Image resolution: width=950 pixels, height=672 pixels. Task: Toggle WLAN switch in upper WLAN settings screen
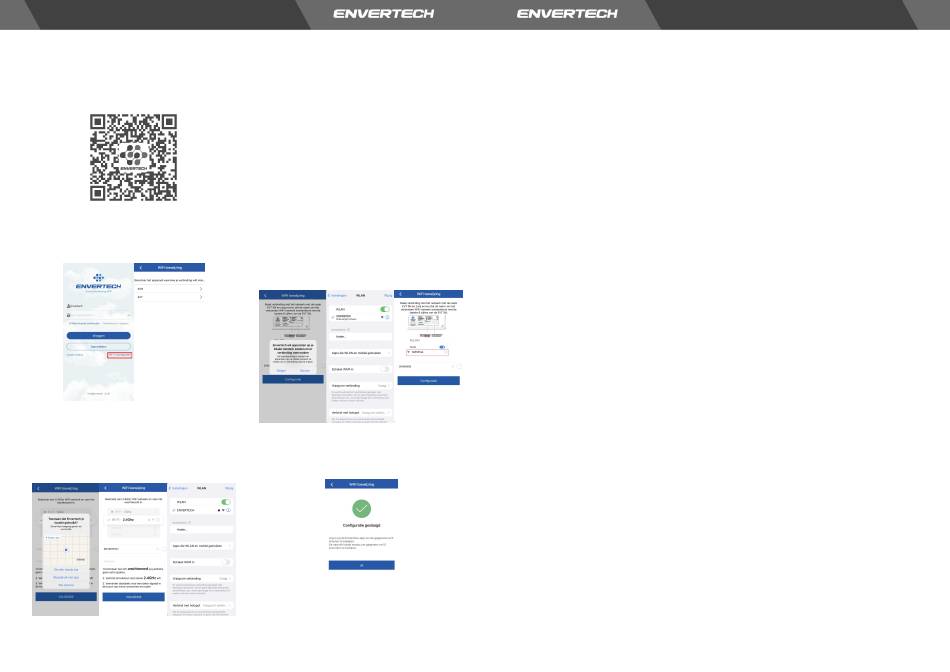tap(385, 309)
